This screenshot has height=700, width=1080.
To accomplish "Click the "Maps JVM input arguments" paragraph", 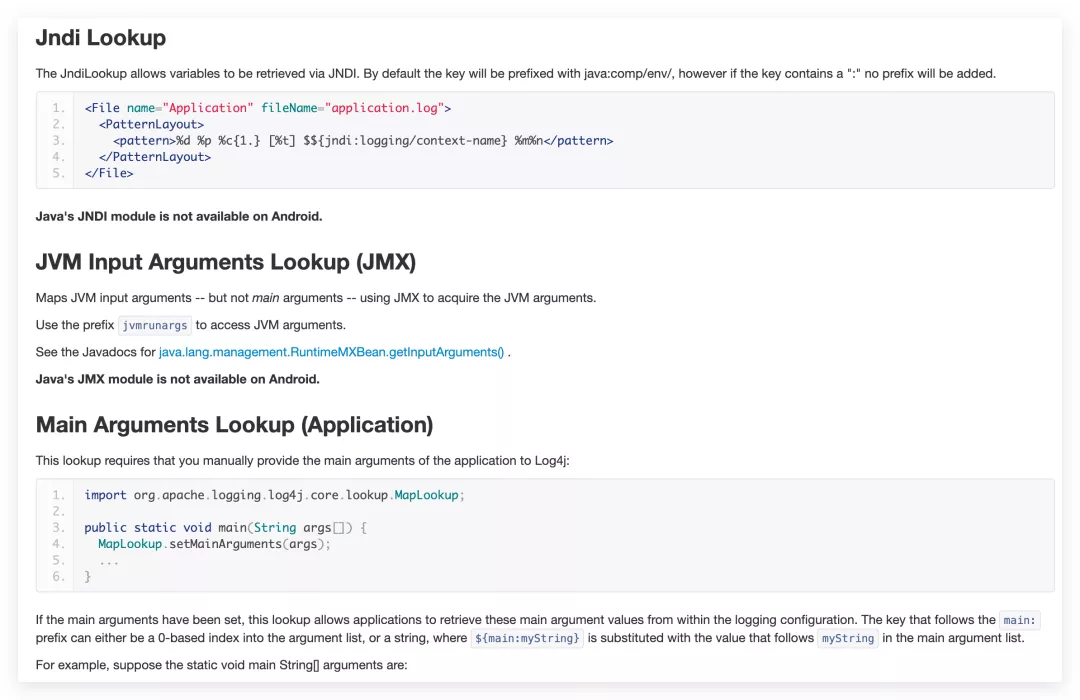I will [x=315, y=298].
